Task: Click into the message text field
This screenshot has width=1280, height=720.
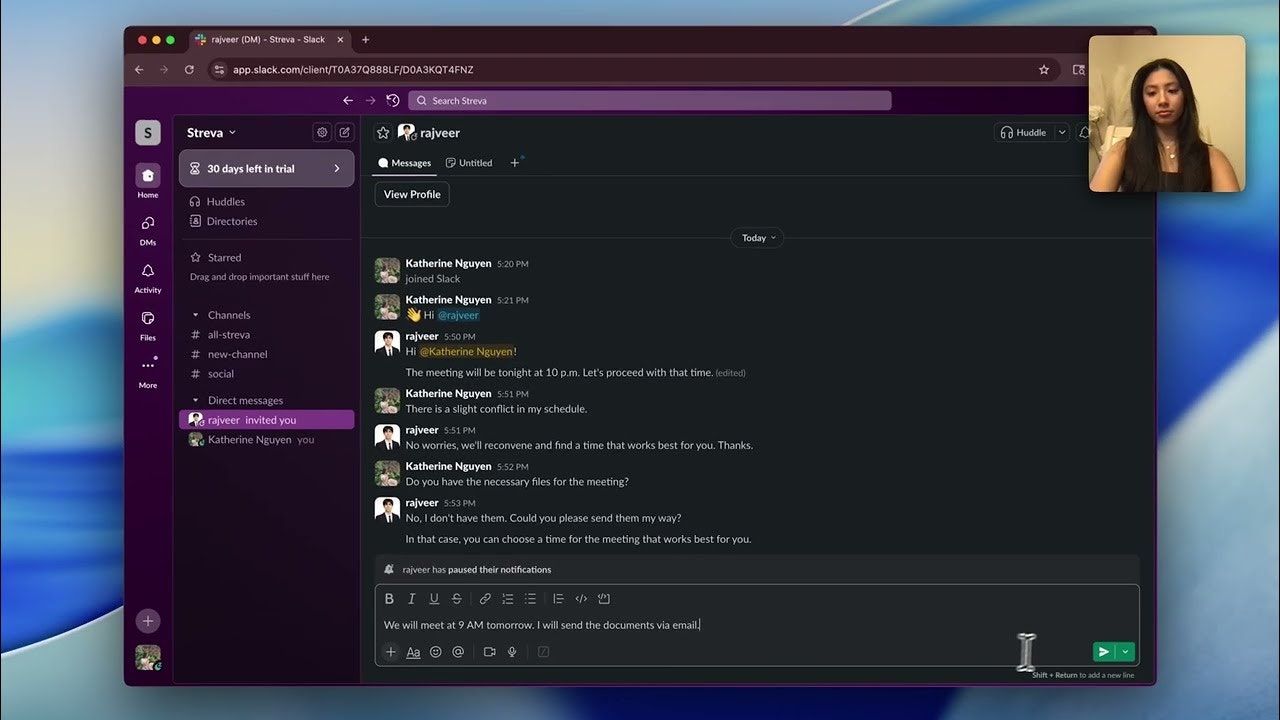Action: (757, 625)
